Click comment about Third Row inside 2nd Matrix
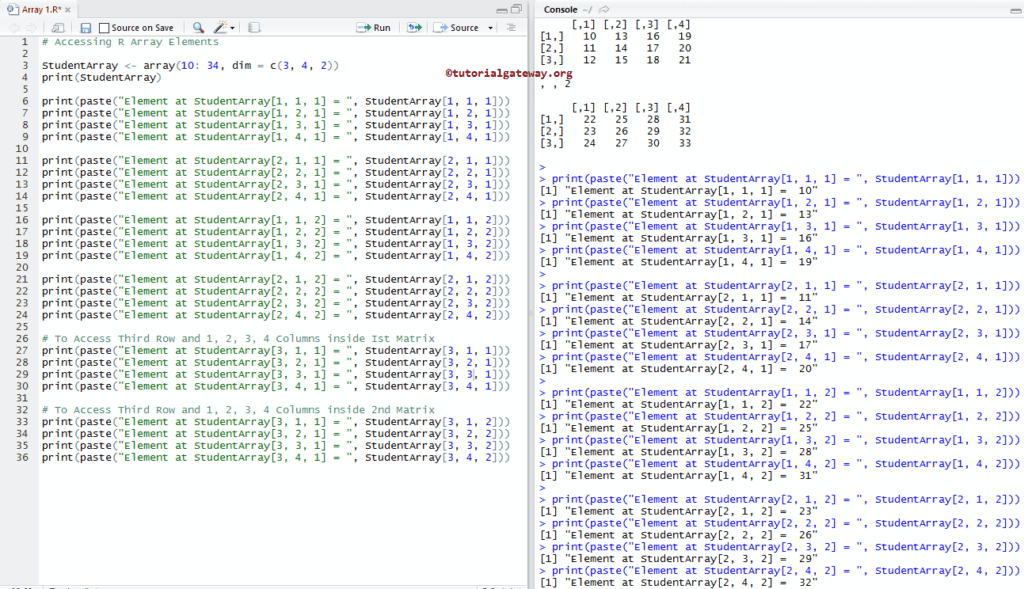 pos(238,409)
